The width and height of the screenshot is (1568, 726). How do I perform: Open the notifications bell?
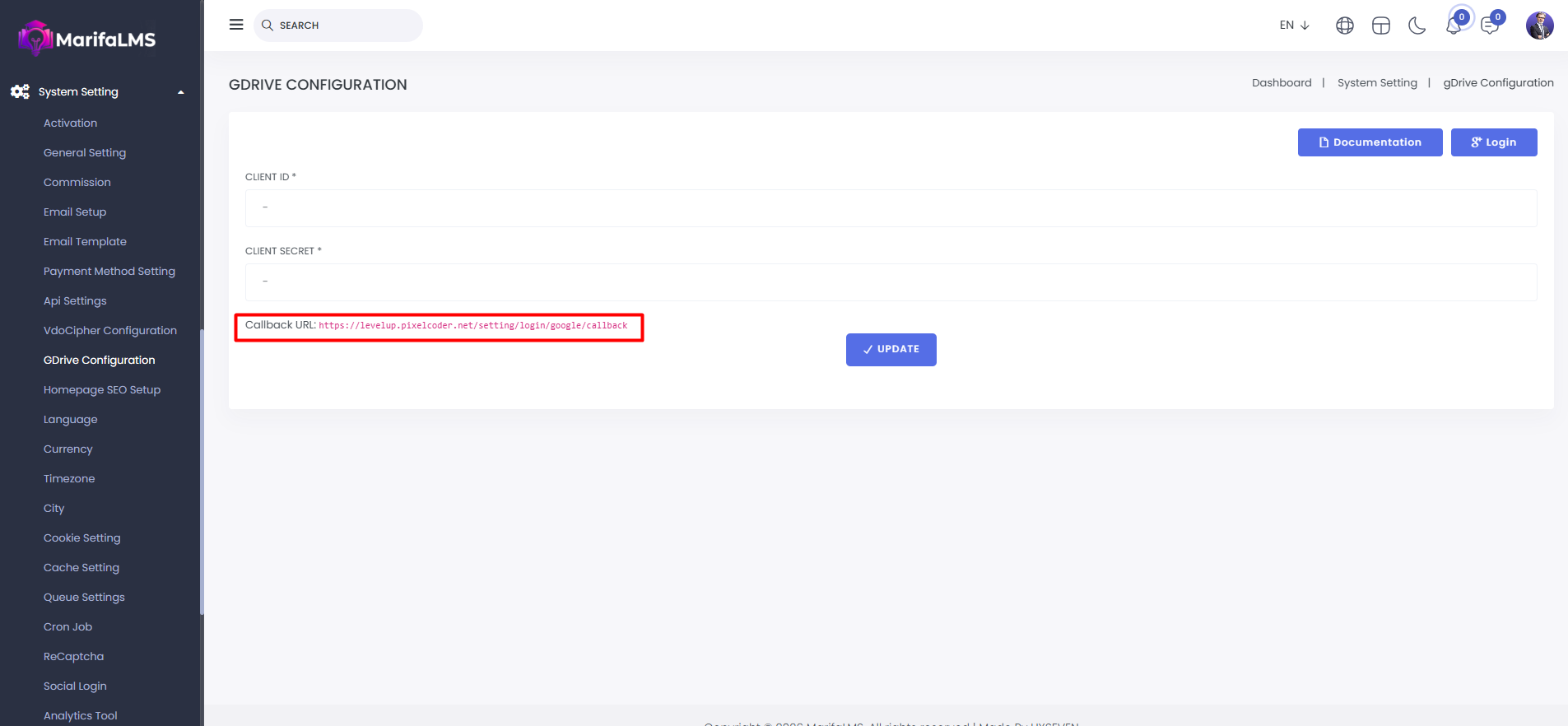1454,26
